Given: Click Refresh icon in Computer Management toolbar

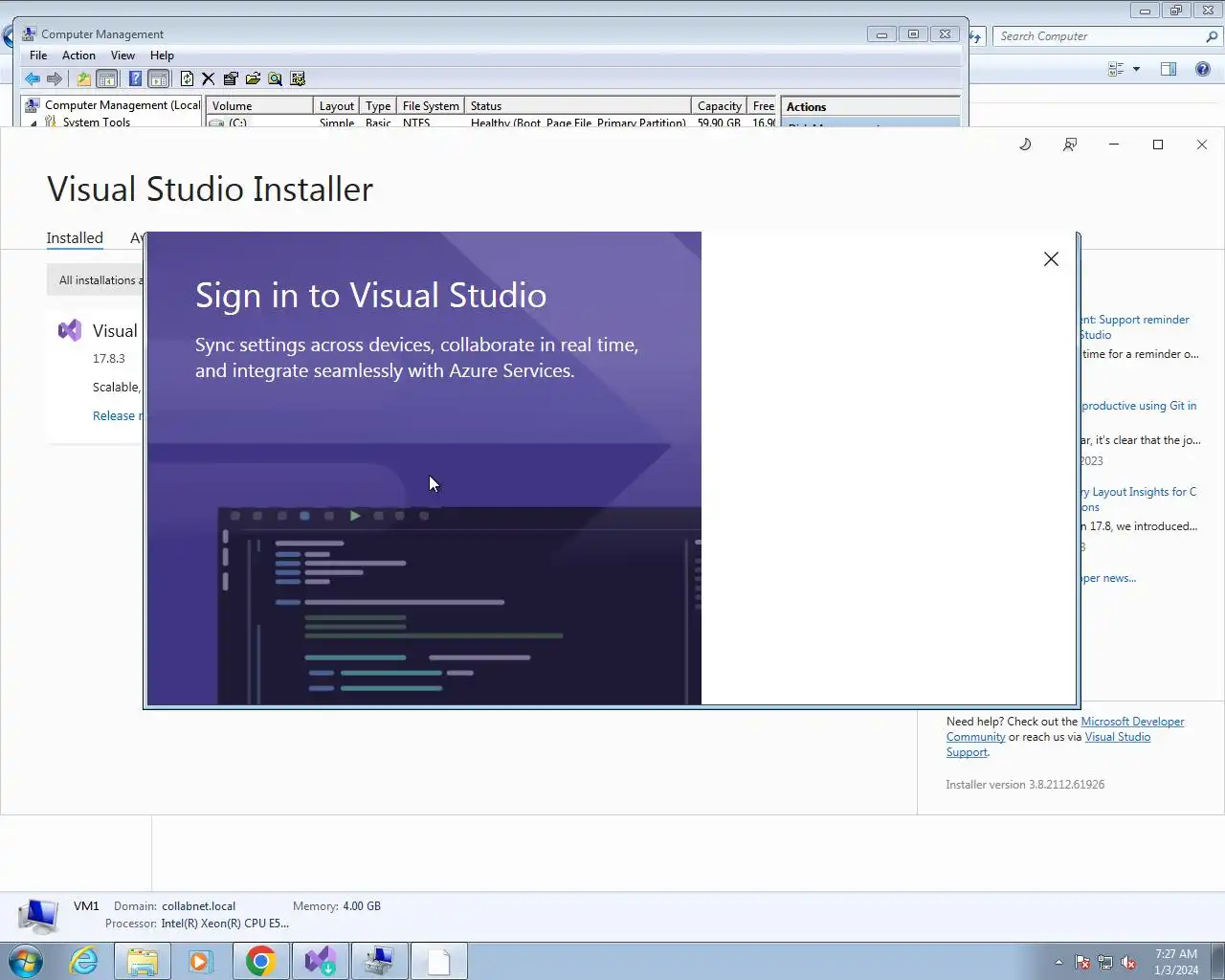Looking at the screenshot, I should click(x=188, y=78).
